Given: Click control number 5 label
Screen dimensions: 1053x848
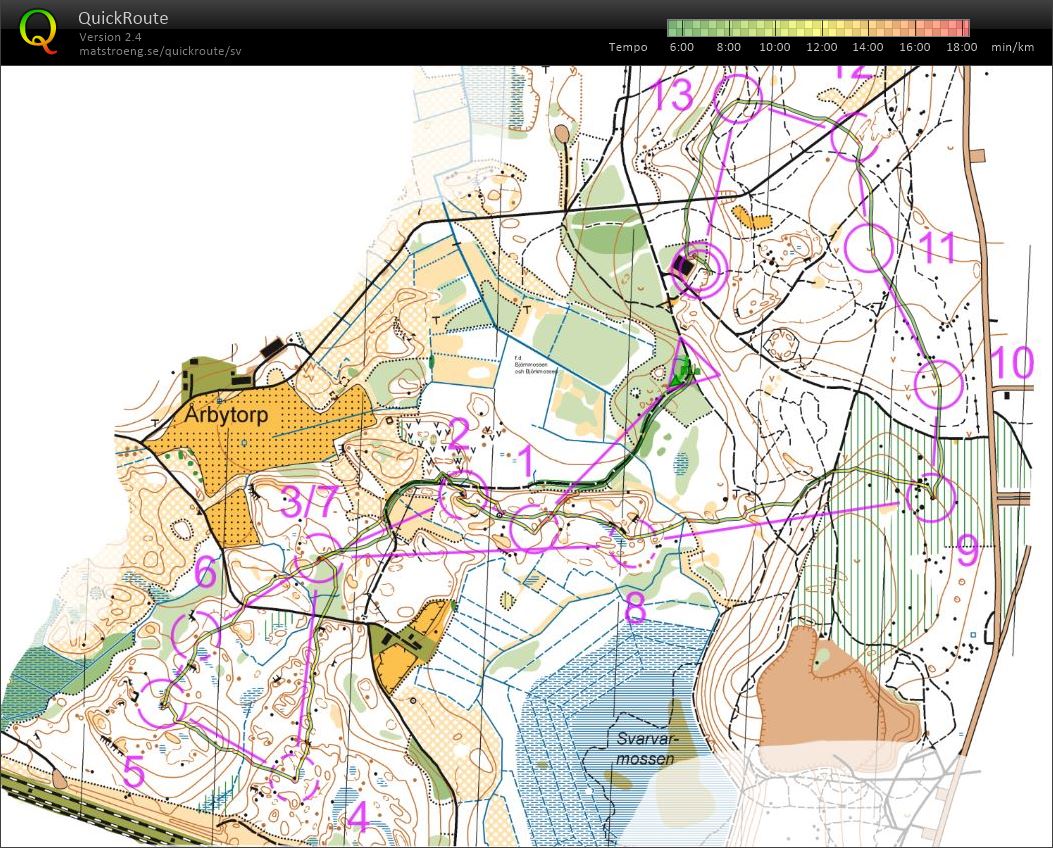Looking at the screenshot, I should [134, 772].
